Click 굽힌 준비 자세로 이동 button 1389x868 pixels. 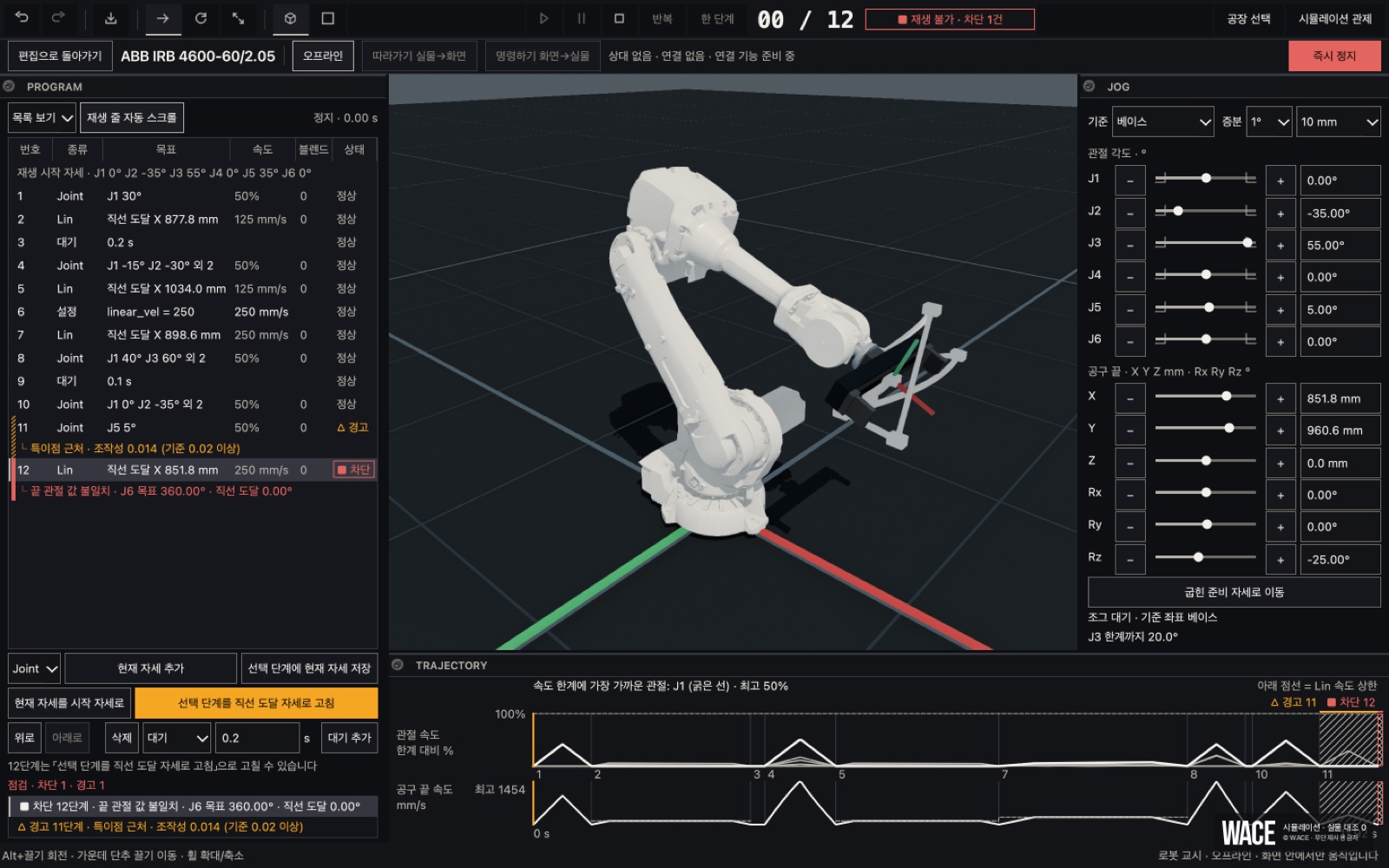tap(1234, 592)
